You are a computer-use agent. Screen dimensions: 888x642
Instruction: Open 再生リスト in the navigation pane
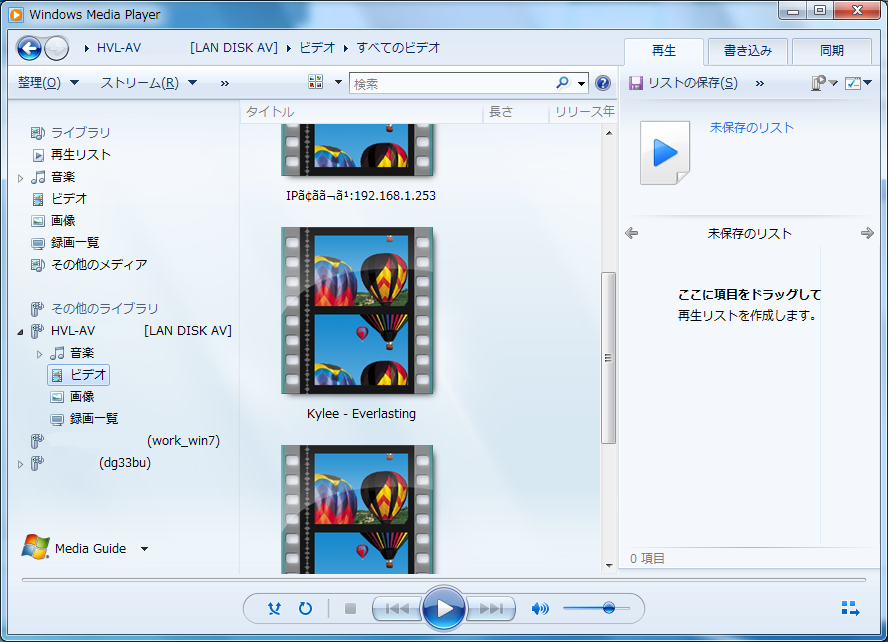pos(80,155)
